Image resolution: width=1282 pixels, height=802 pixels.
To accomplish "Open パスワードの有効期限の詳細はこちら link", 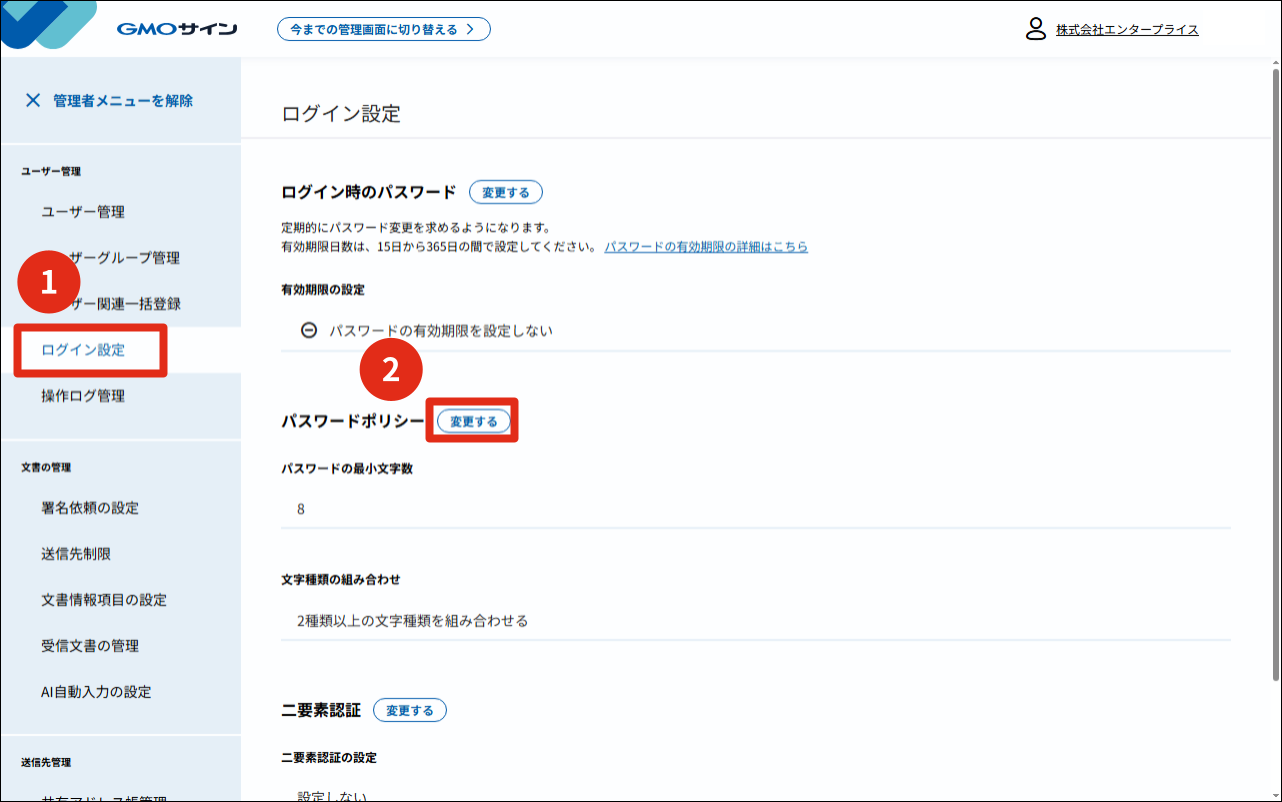I will [706, 246].
